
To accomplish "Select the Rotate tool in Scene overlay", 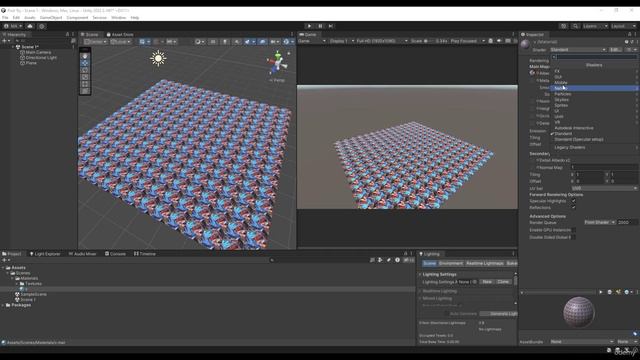I will point(85,70).
